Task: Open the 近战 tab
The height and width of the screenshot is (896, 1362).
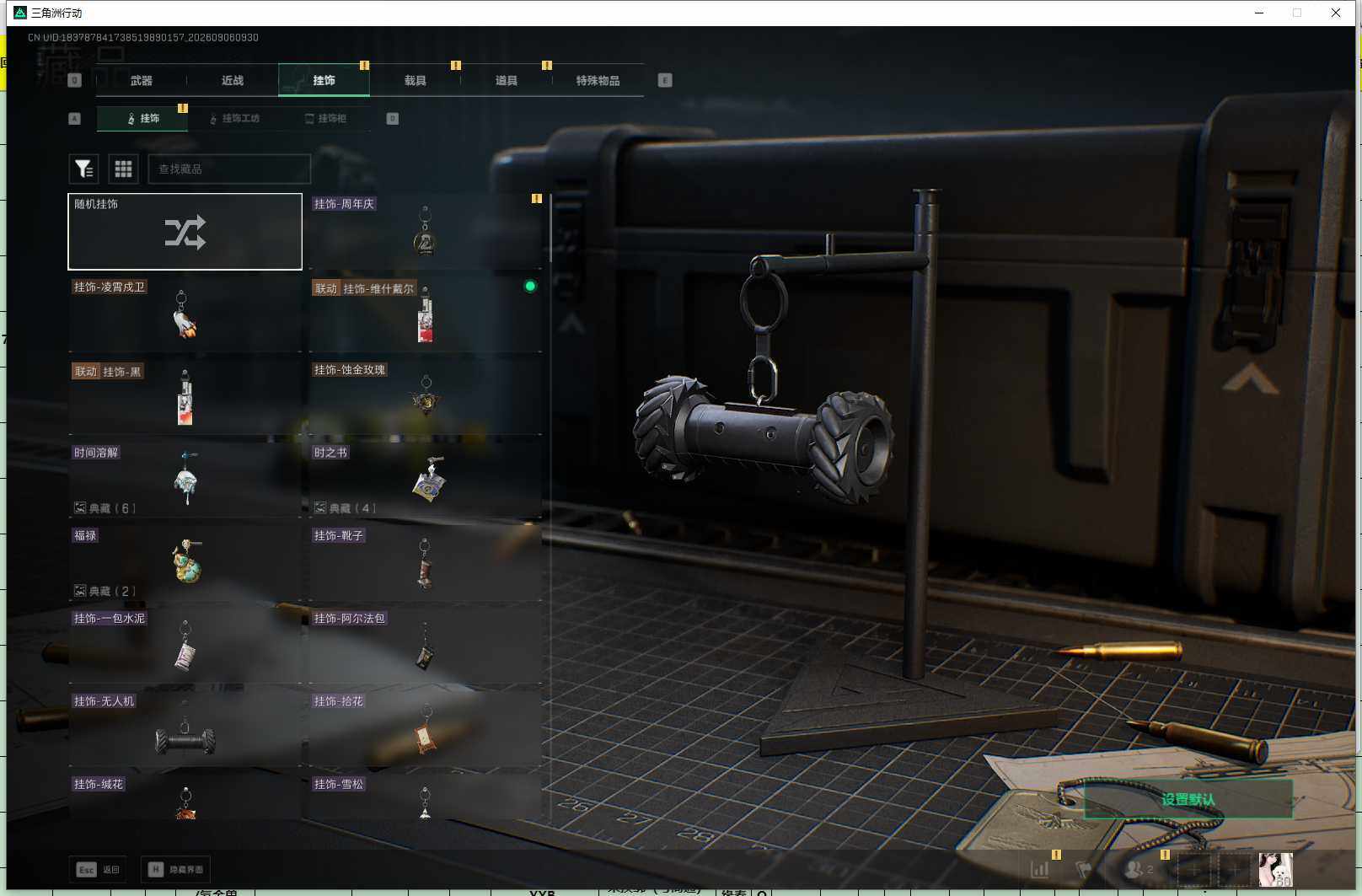Action: (x=233, y=81)
